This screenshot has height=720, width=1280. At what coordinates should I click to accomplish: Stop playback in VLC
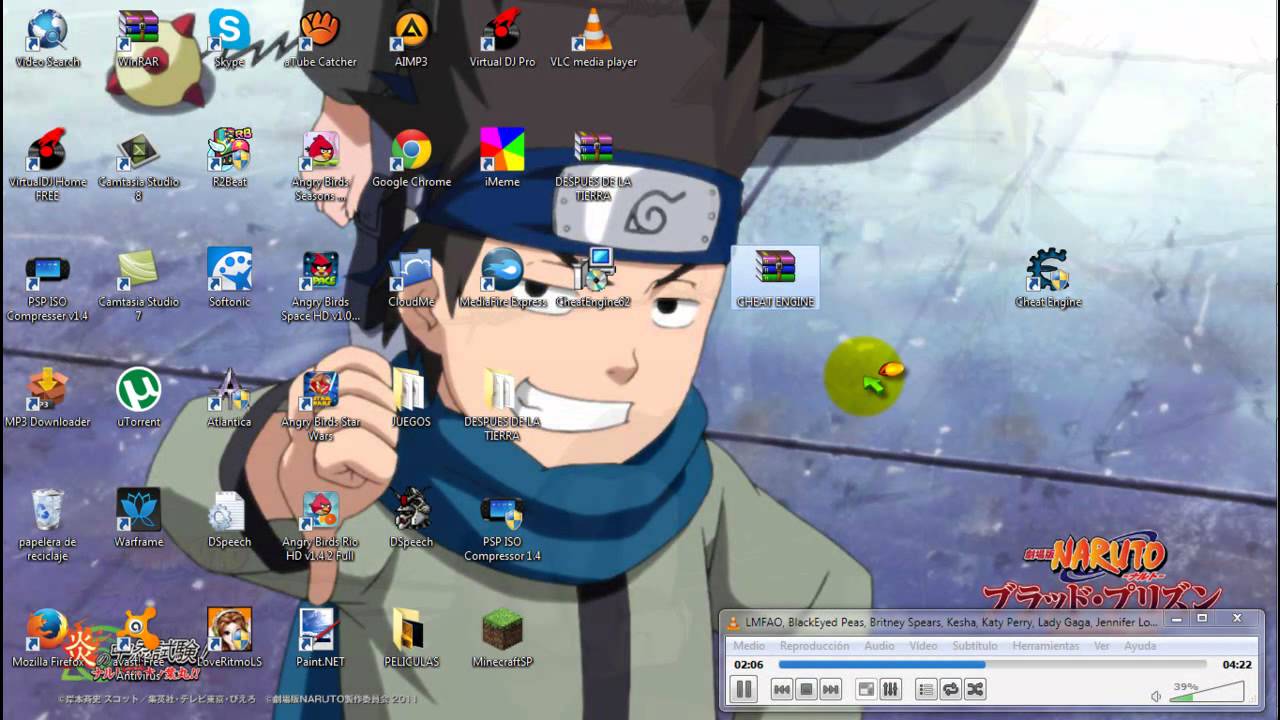coord(806,689)
